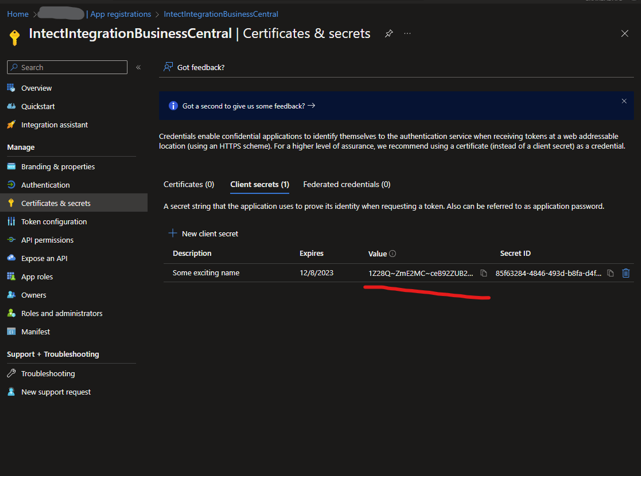Click the redacted tenant breadcrumb
Viewport: 641px width, 477px height.
point(61,13)
